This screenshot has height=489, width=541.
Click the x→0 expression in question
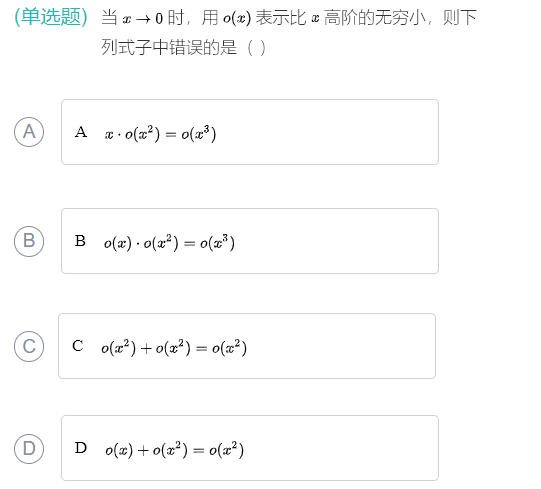click(142, 18)
